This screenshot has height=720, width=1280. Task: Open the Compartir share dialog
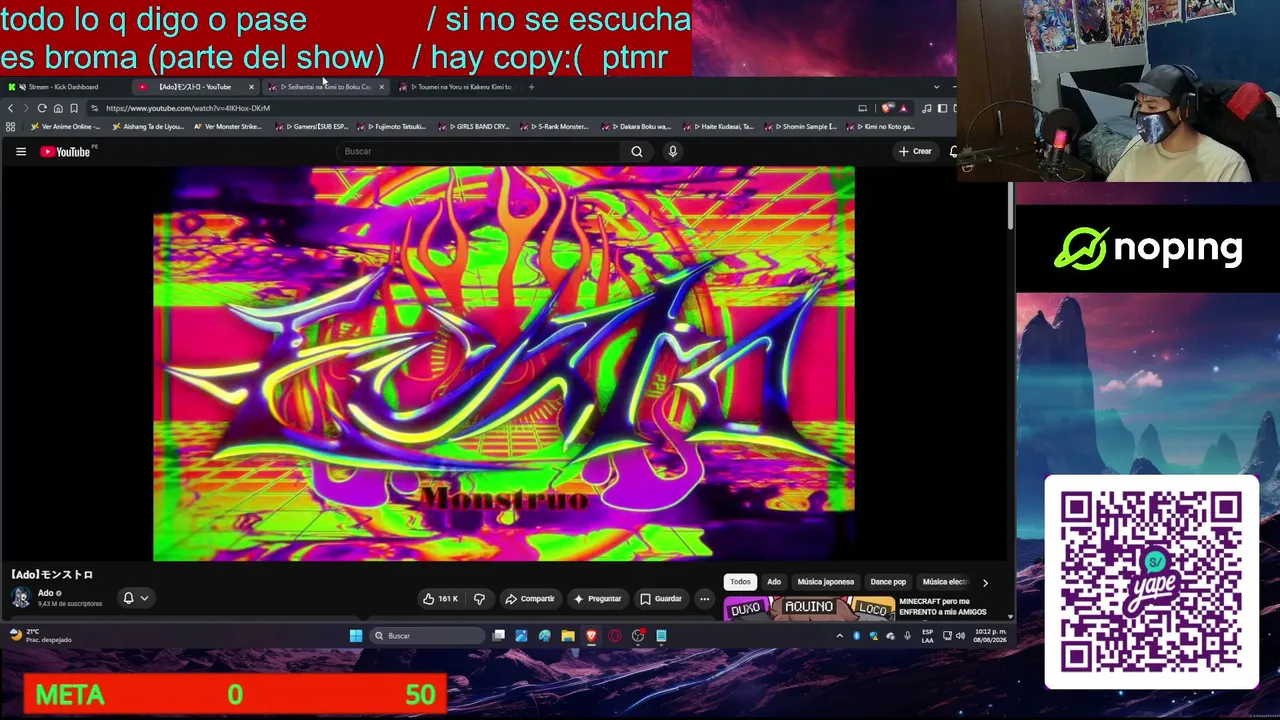coord(530,599)
